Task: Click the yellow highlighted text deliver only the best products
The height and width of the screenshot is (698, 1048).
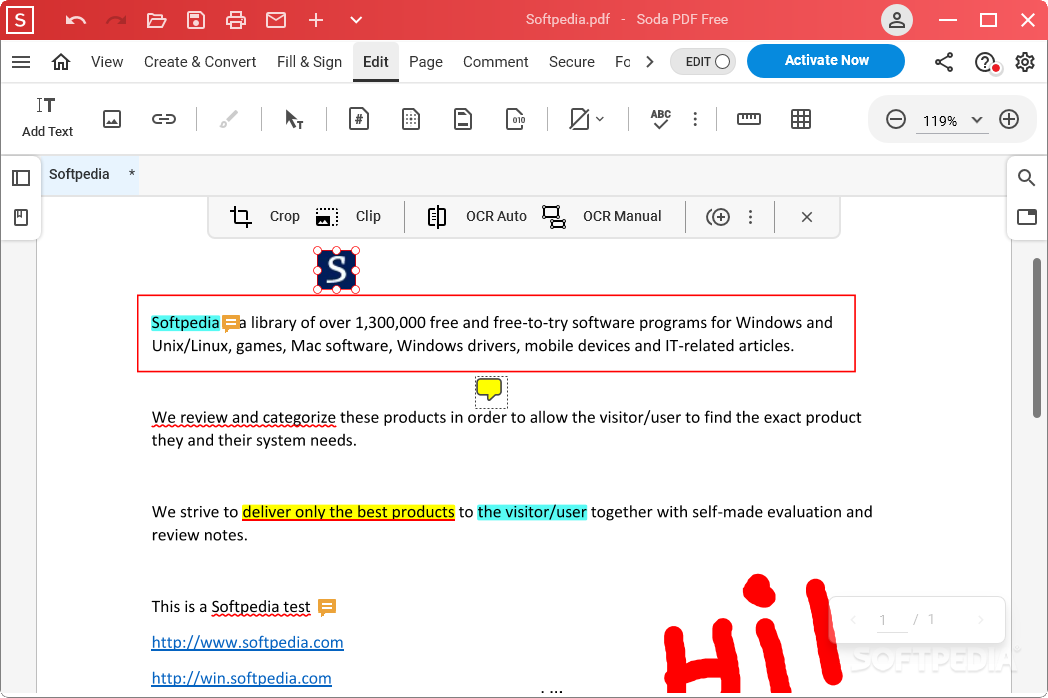Action: pyautogui.click(x=348, y=512)
